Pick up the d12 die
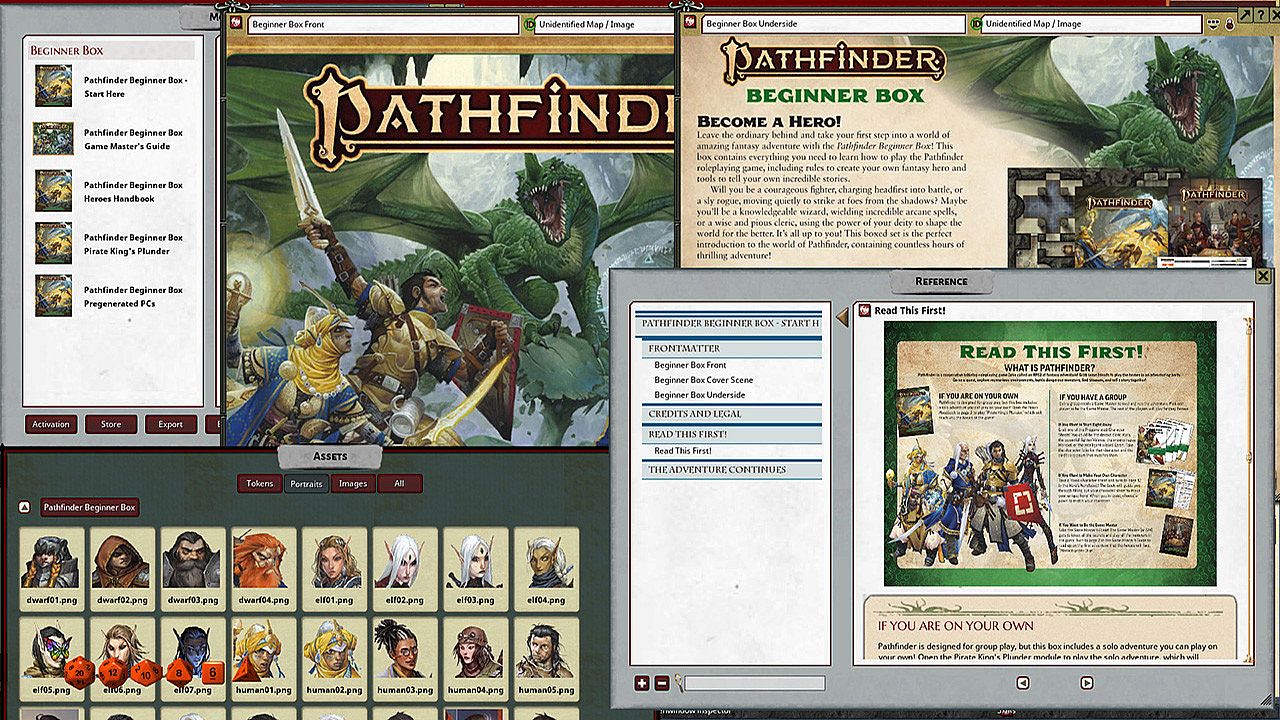This screenshot has width=1280, height=720. [113, 672]
